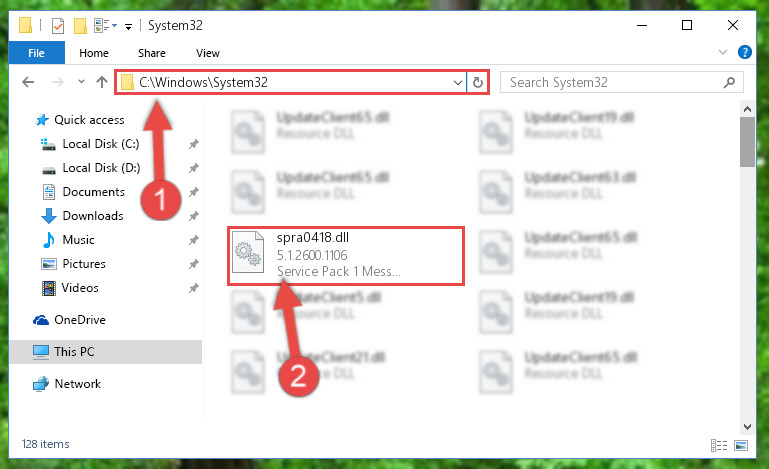Screen dimensions: 769x469
Task: Open the recent locations dropdown arrow
Action: pos(81,82)
